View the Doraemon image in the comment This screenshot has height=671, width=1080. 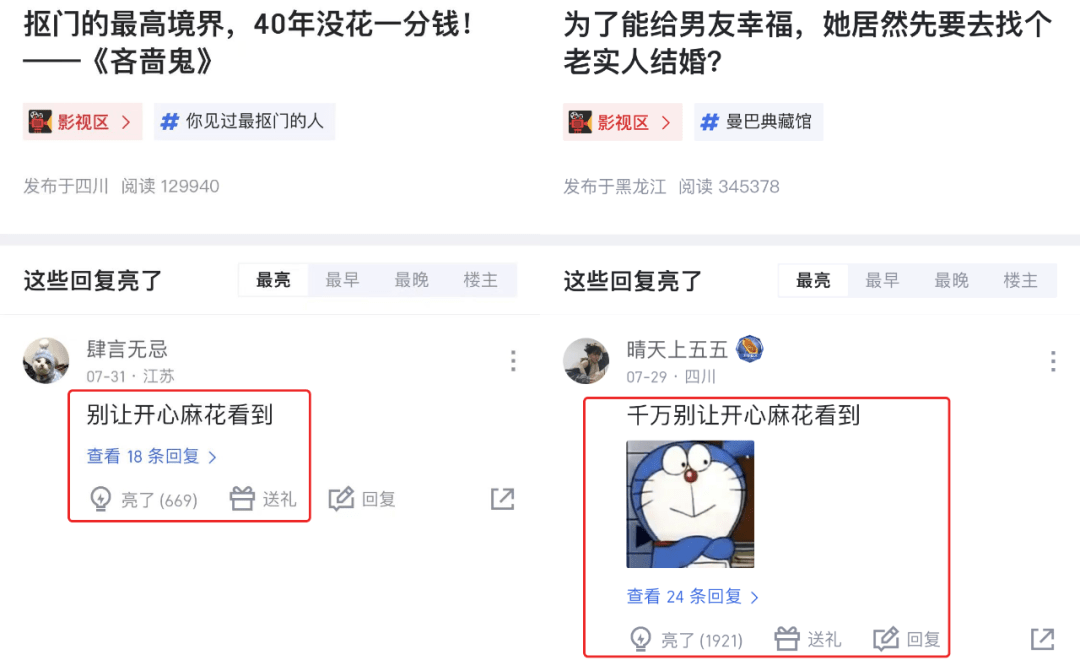690,504
